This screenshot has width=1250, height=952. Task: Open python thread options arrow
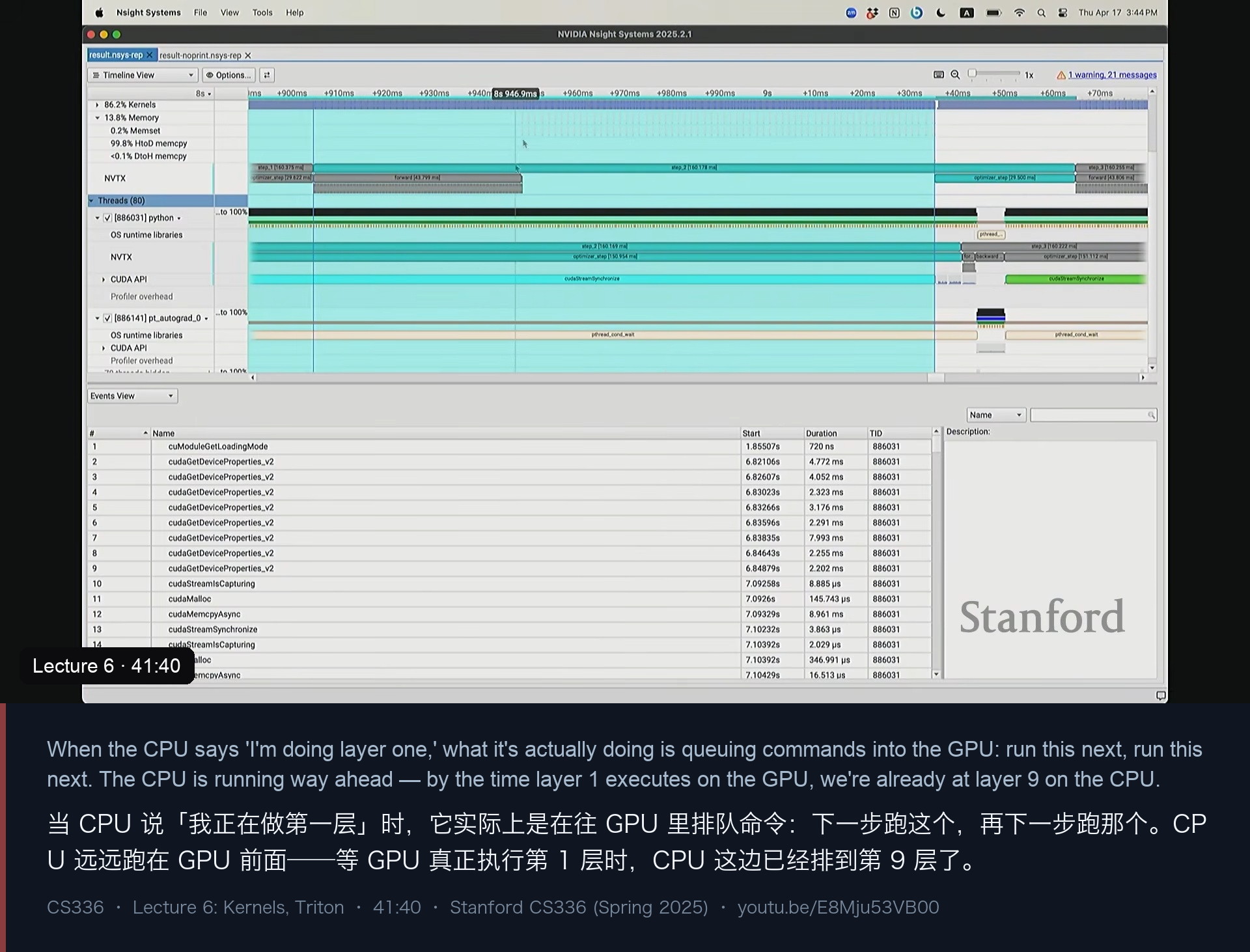pos(179,218)
